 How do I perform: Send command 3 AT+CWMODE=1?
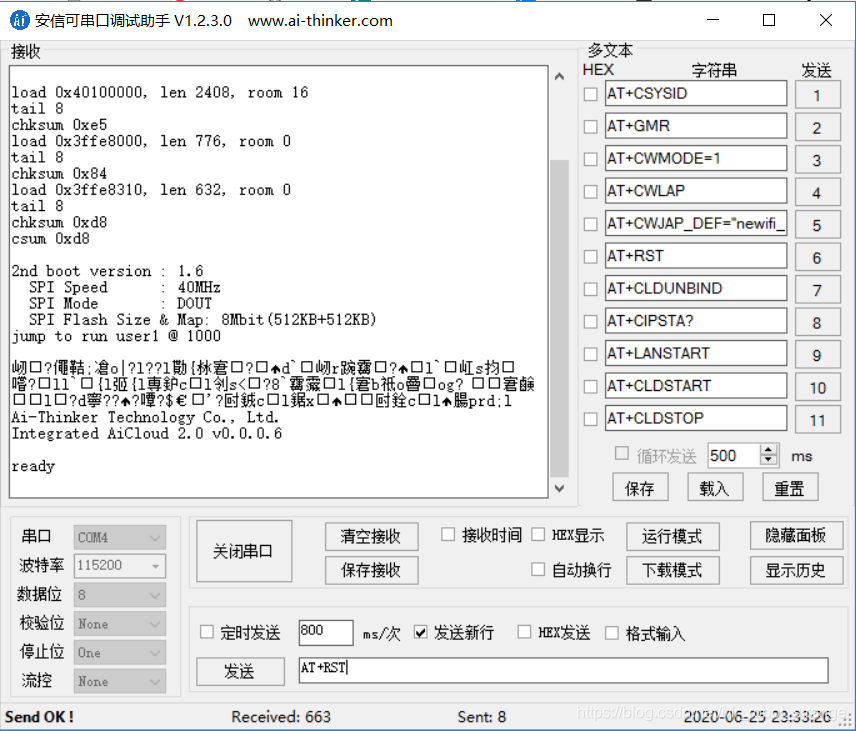pyautogui.click(x=817, y=160)
